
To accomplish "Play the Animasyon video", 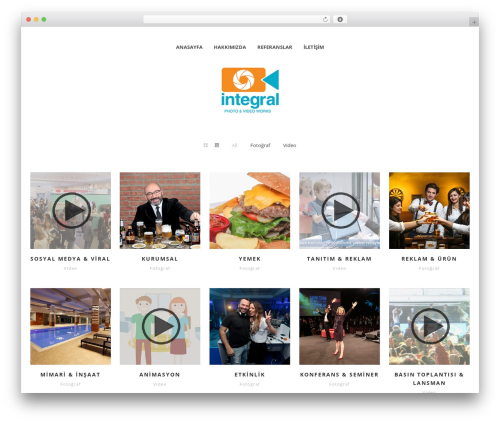I will point(160,326).
